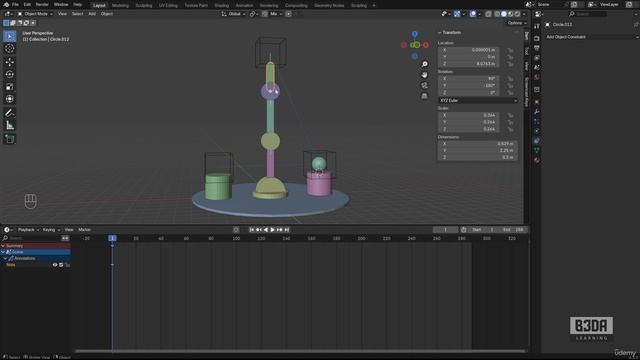Jump to the first frame
640x360 pixels.
(x=252, y=230)
